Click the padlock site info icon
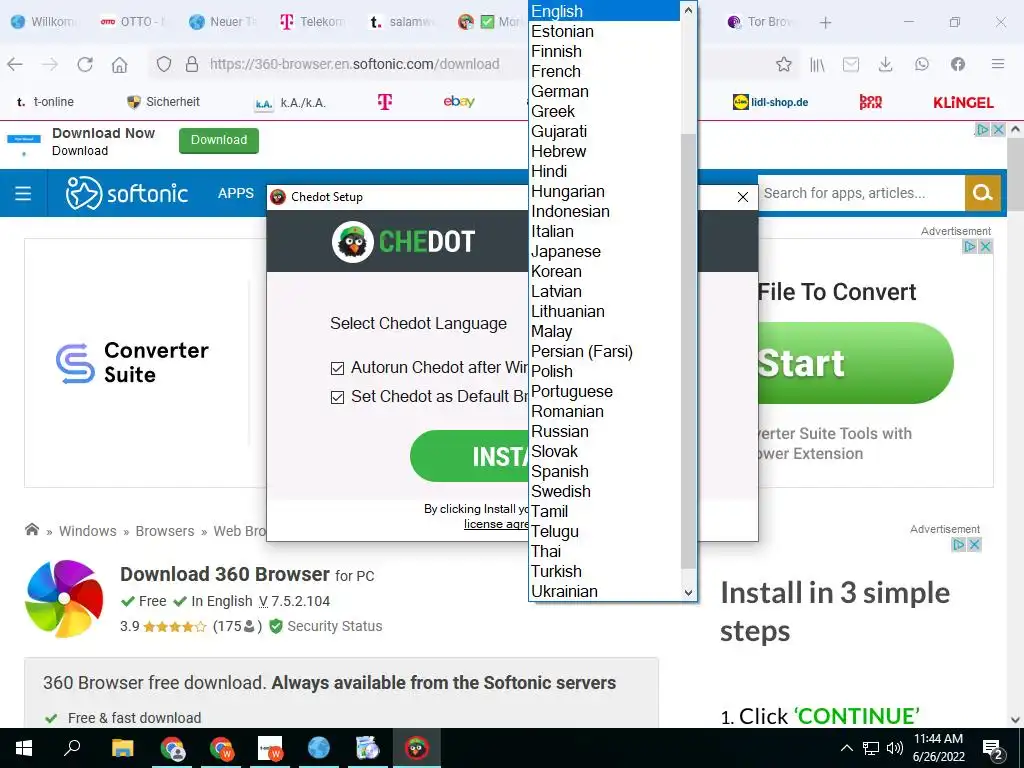1024x768 pixels. point(191,64)
